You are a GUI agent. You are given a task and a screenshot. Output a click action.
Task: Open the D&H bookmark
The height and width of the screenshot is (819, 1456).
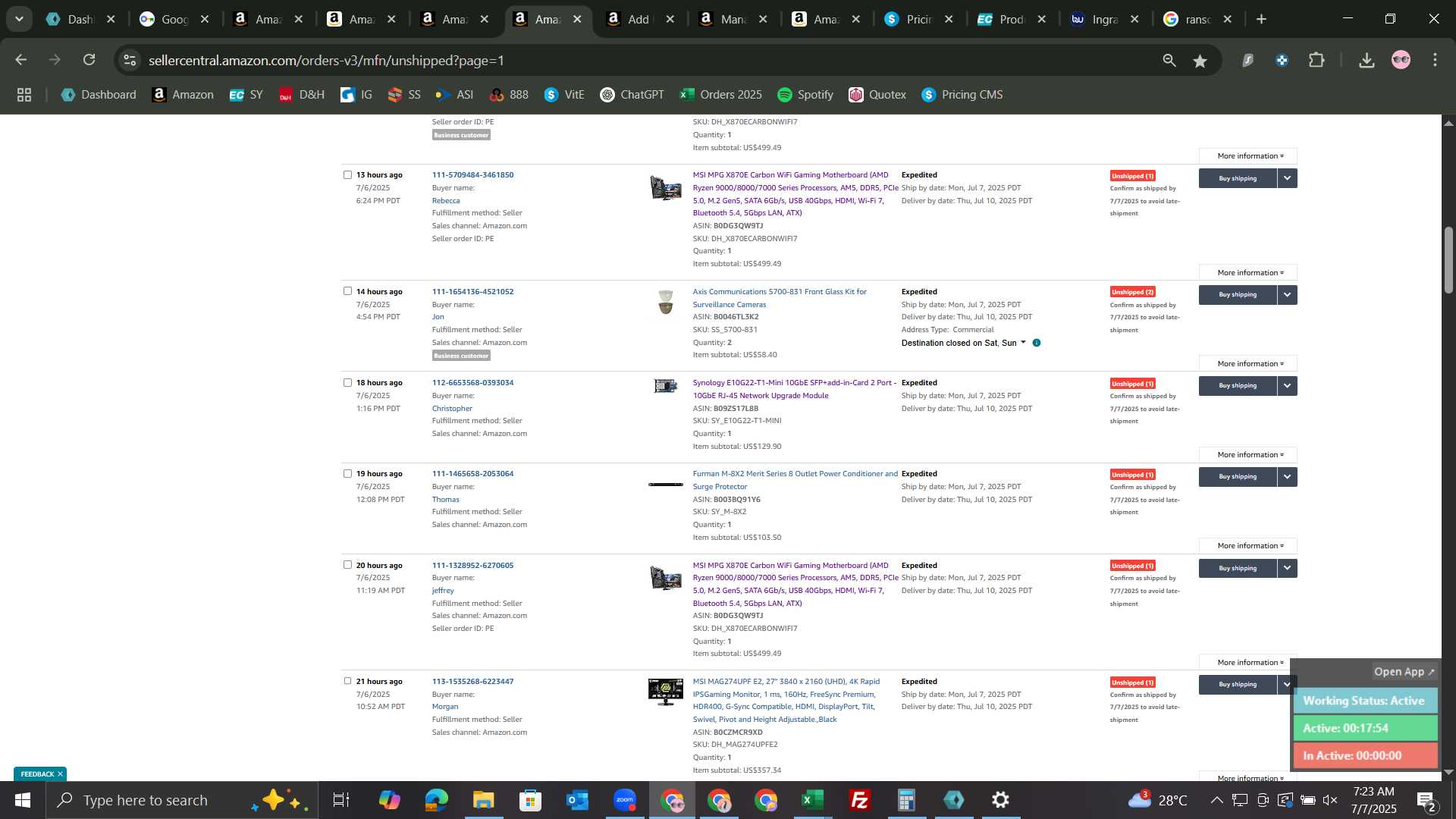(x=301, y=95)
